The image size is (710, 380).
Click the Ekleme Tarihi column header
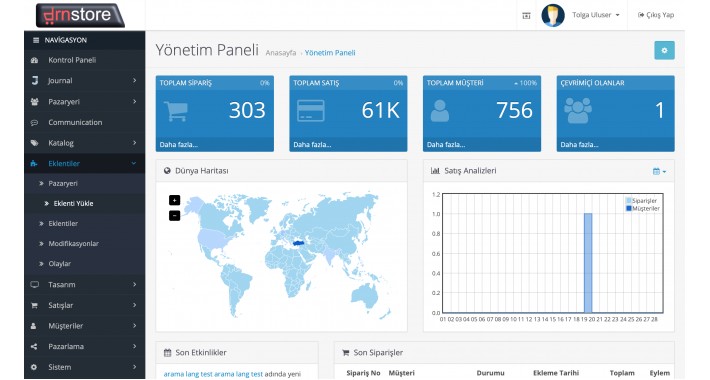[x=556, y=373]
